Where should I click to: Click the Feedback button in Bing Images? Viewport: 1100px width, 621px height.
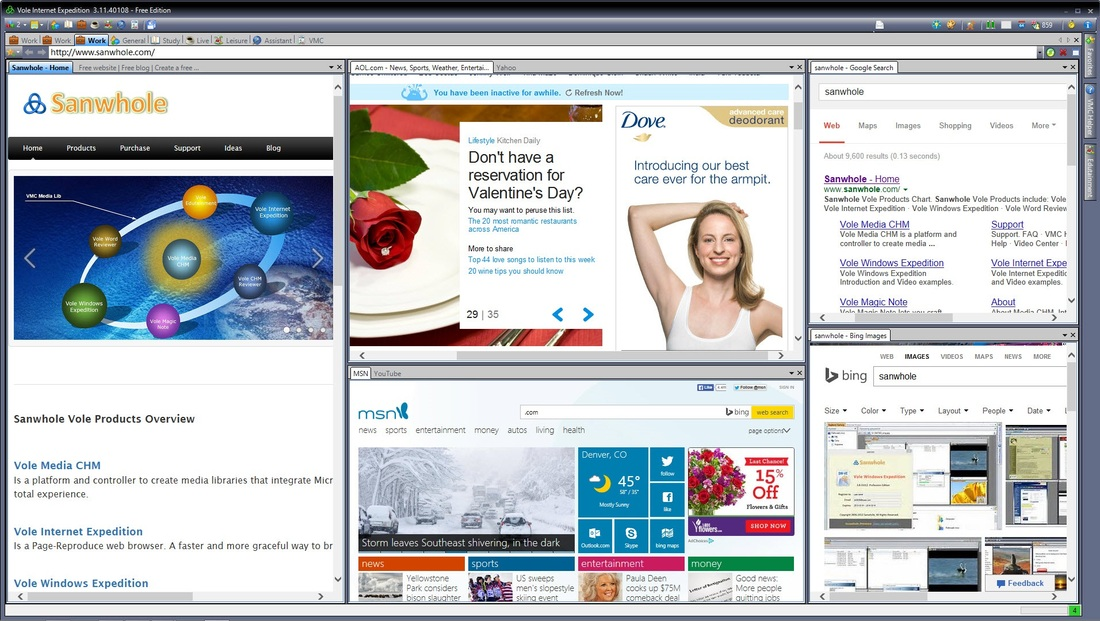[x=1021, y=583]
